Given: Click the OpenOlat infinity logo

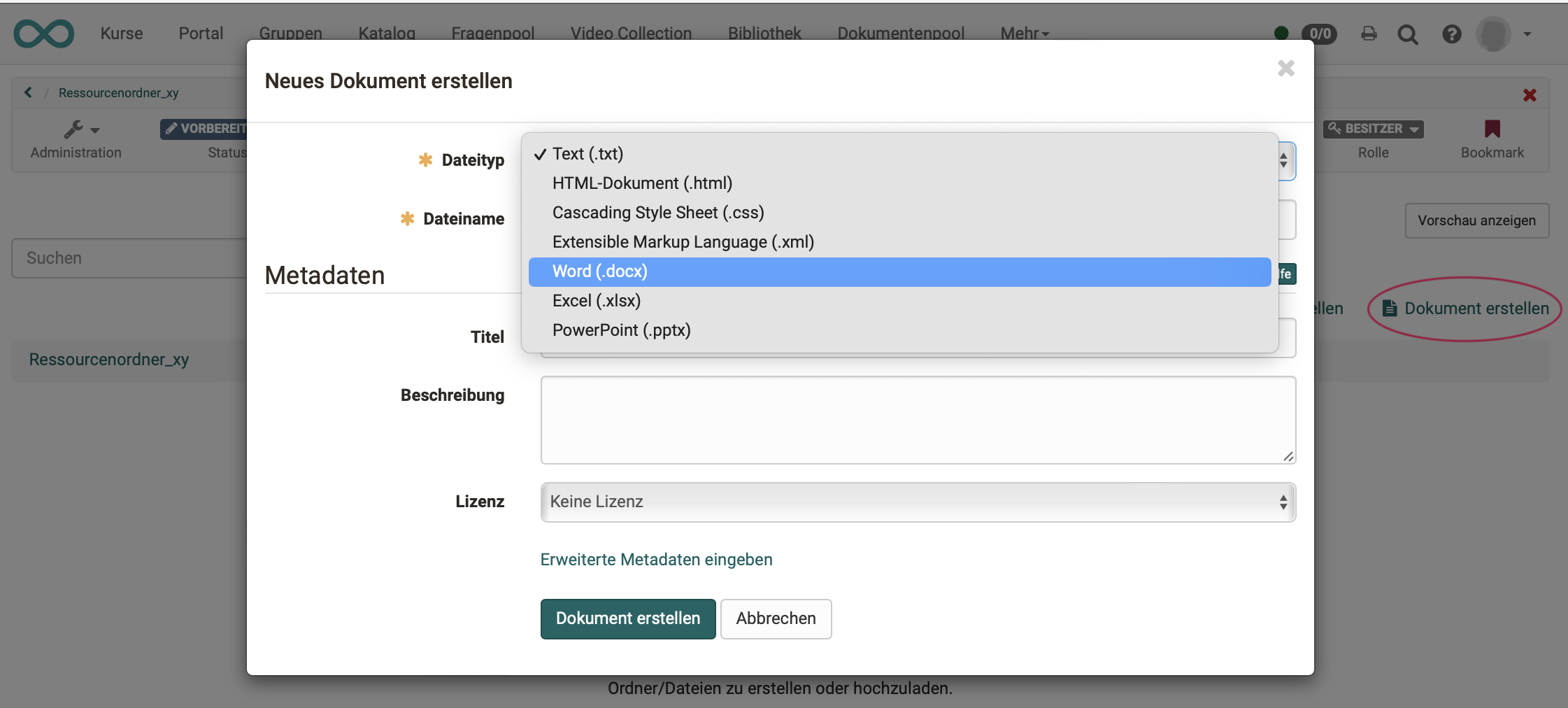Looking at the screenshot, I should pyautogui.click(x=43, y=34).
